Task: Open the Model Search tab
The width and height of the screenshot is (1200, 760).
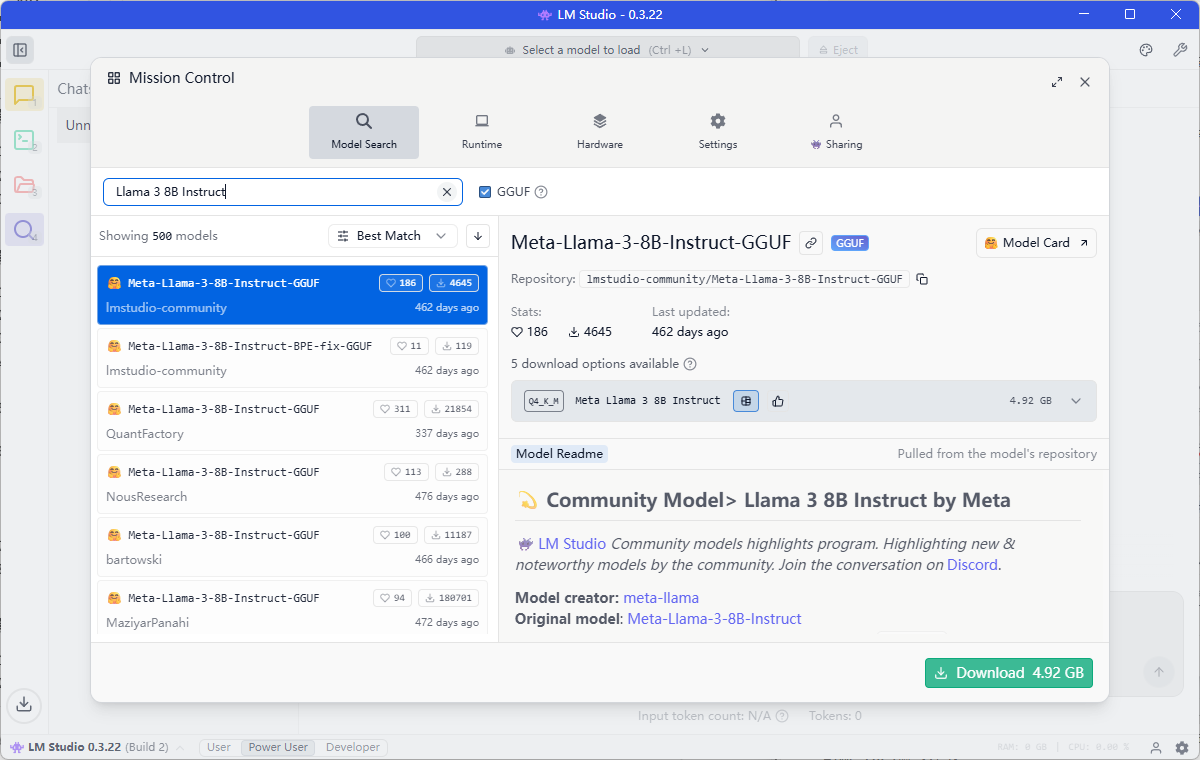Action: tap(364, 132)
